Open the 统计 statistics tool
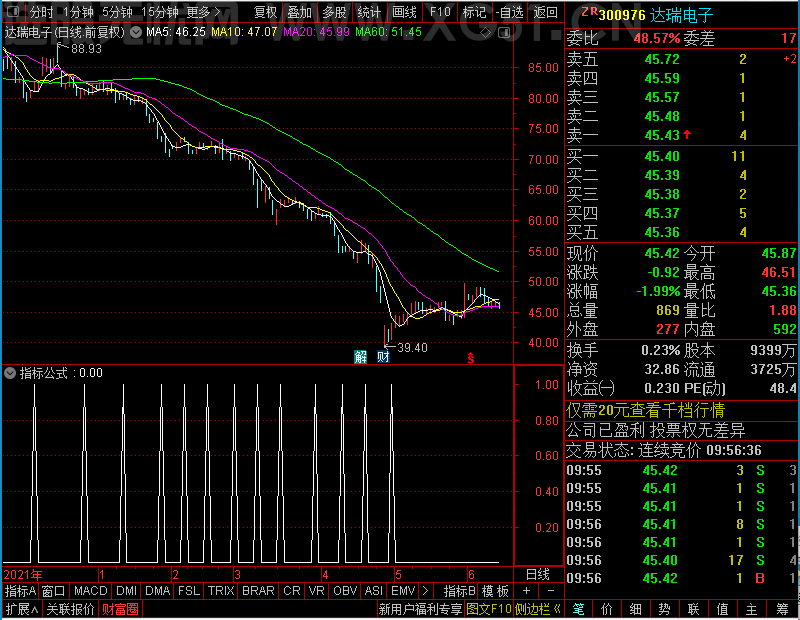This screenshot has width=800, height=620. click(x=369, y=12)
